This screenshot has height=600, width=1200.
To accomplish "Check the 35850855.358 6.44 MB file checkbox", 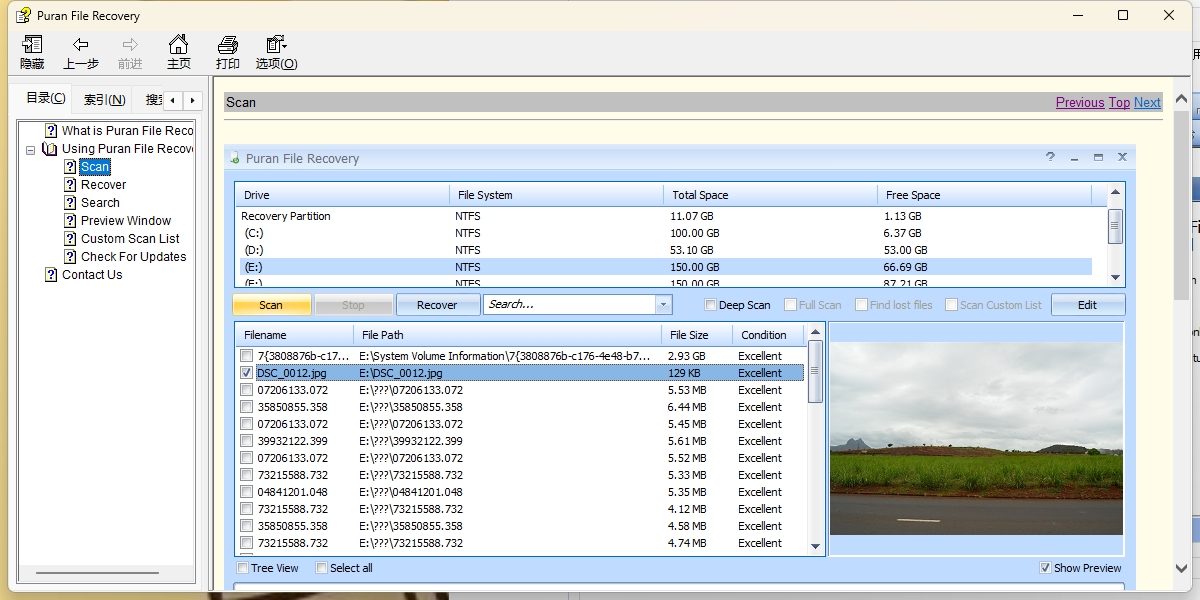I will [x=247, y=407].
